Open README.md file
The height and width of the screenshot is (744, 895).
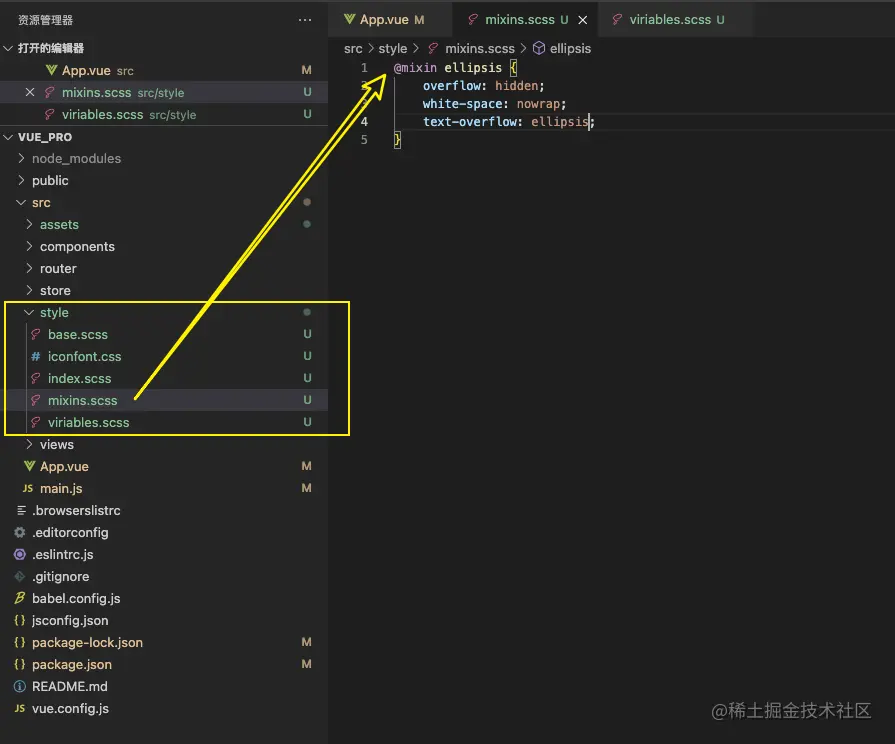164,686
